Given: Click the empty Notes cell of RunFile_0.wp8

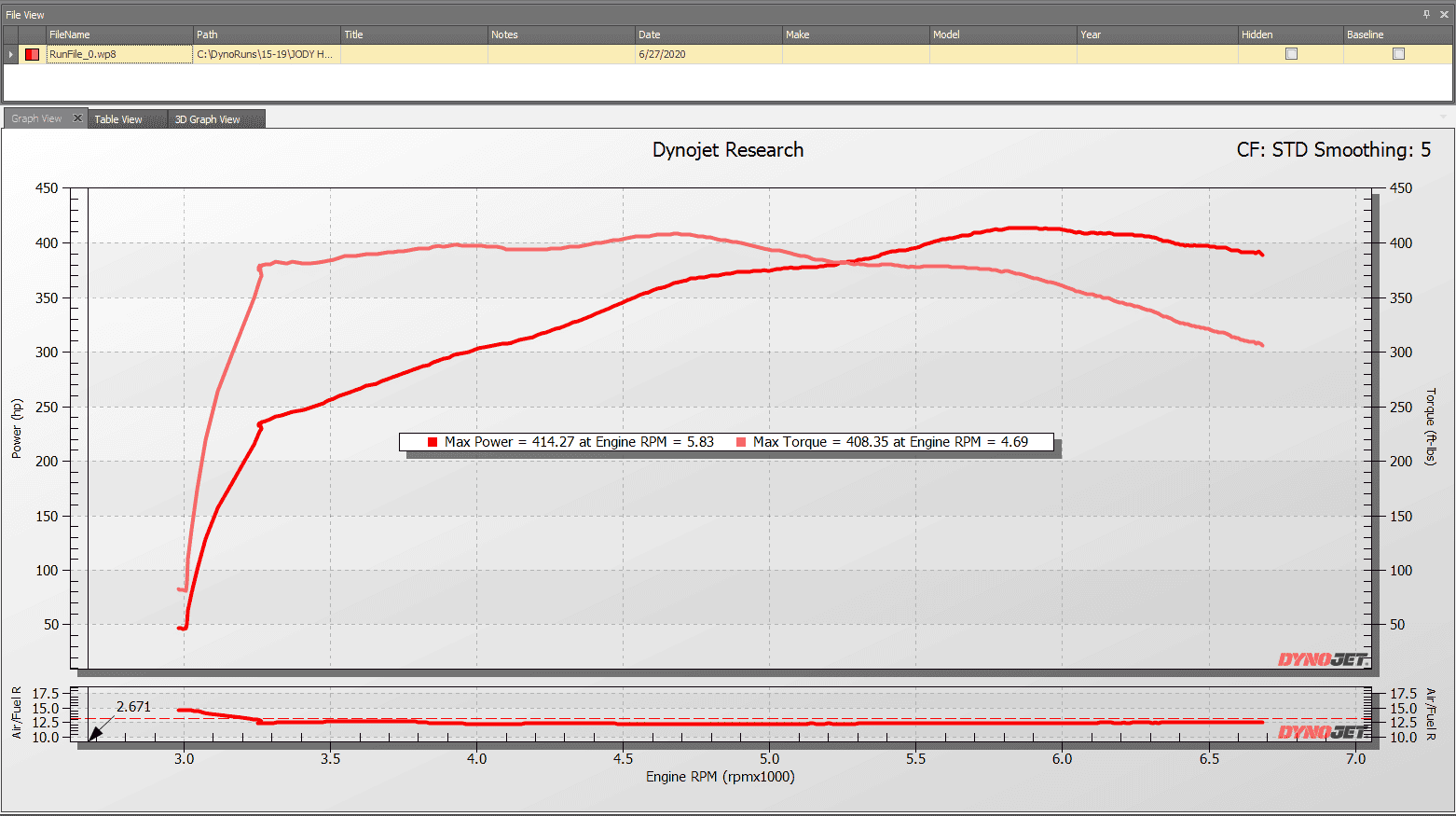Looking at the screenshot, I should click(561, 54).
